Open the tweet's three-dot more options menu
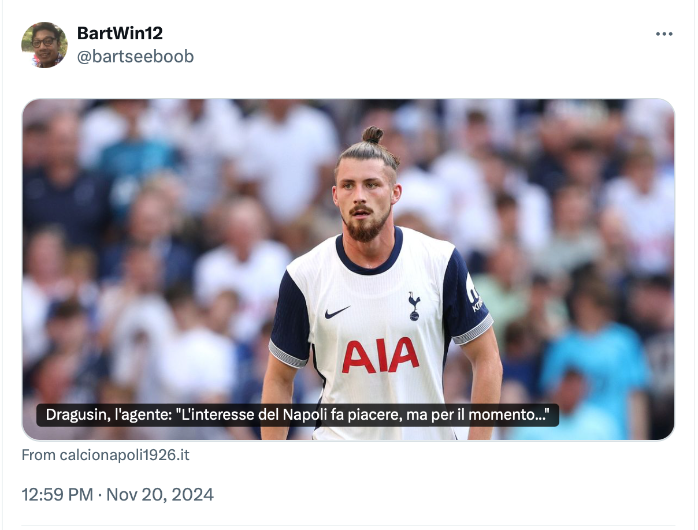 point(664,34)
